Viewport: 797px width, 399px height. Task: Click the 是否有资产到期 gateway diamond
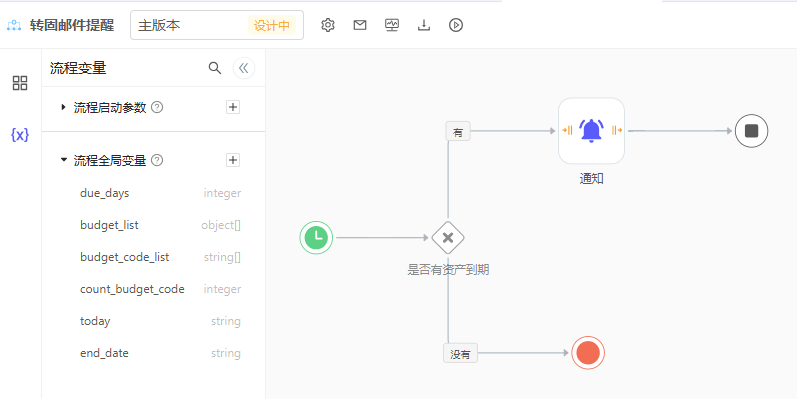coord(448,237)
